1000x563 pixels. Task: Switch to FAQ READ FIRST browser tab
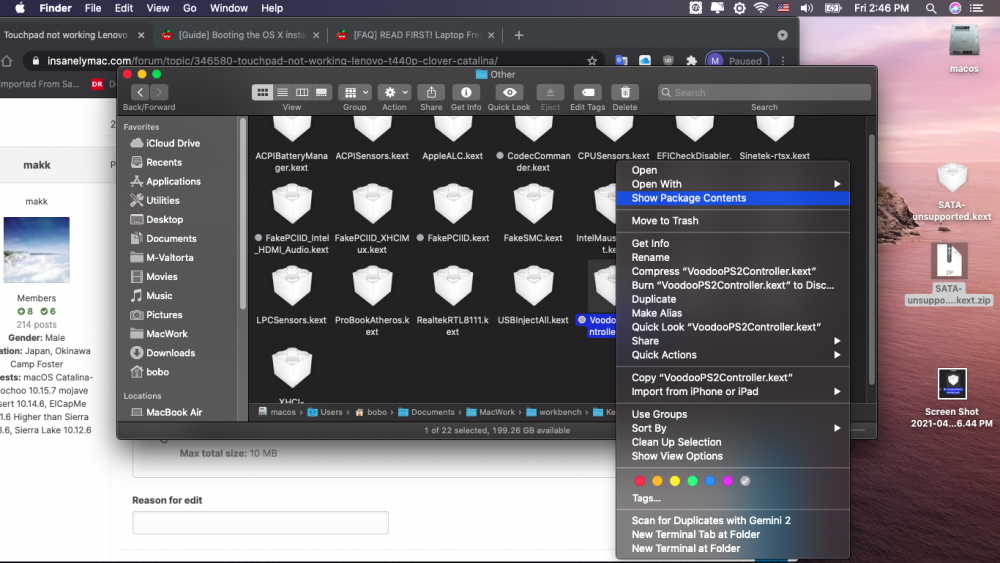[x=416, y=35]
